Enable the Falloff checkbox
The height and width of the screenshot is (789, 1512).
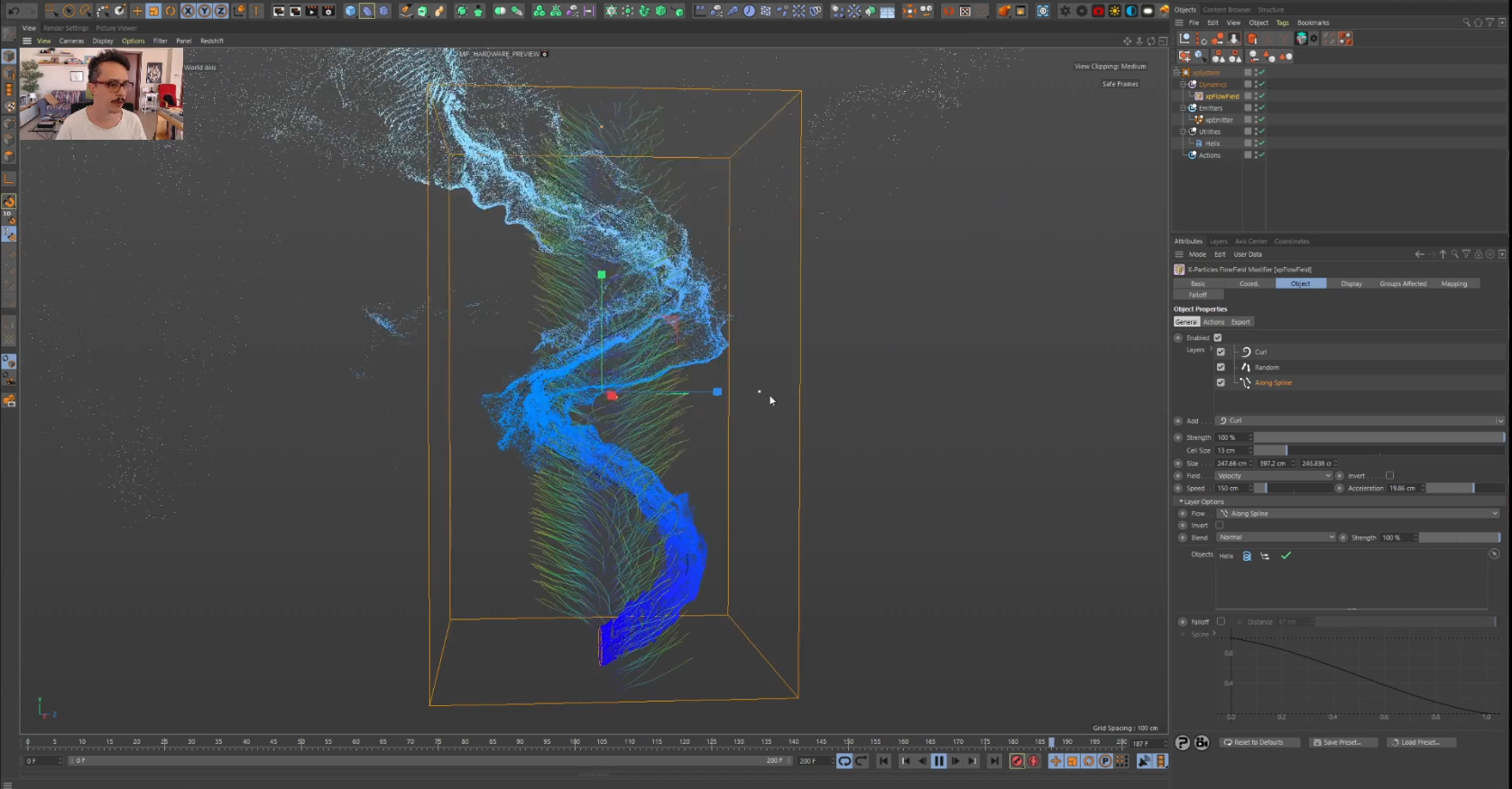[1221, 621]
